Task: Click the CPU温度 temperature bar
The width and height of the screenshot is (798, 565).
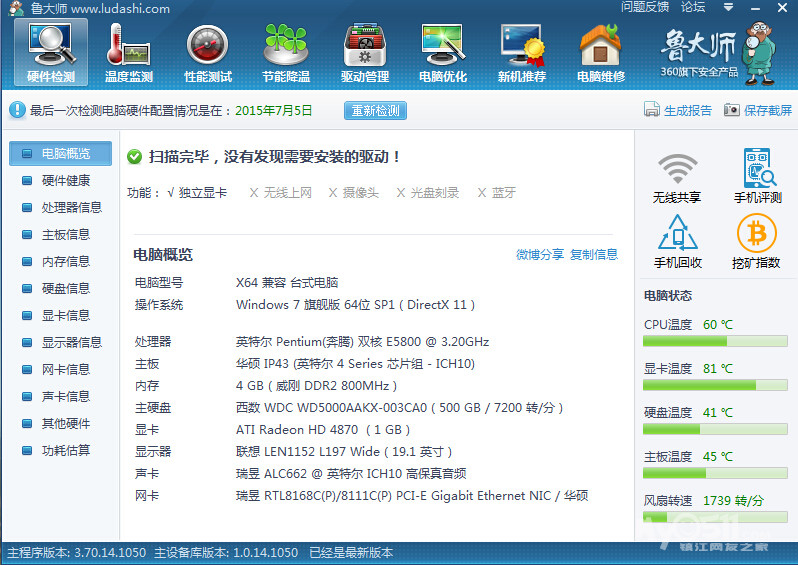Action: (x=715, y=342)
